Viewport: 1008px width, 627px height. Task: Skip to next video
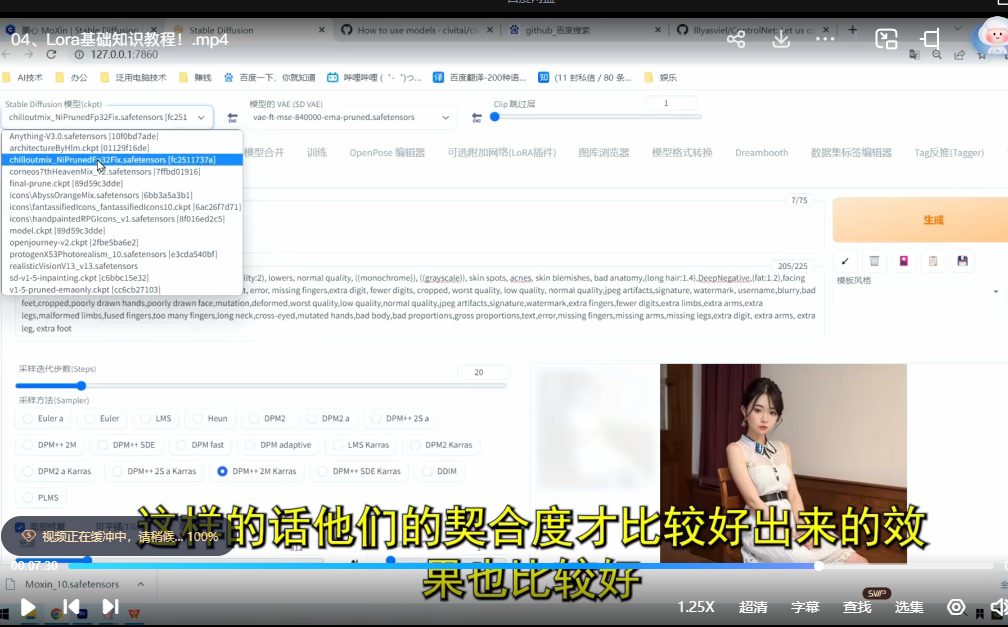[x=111, y=606]
